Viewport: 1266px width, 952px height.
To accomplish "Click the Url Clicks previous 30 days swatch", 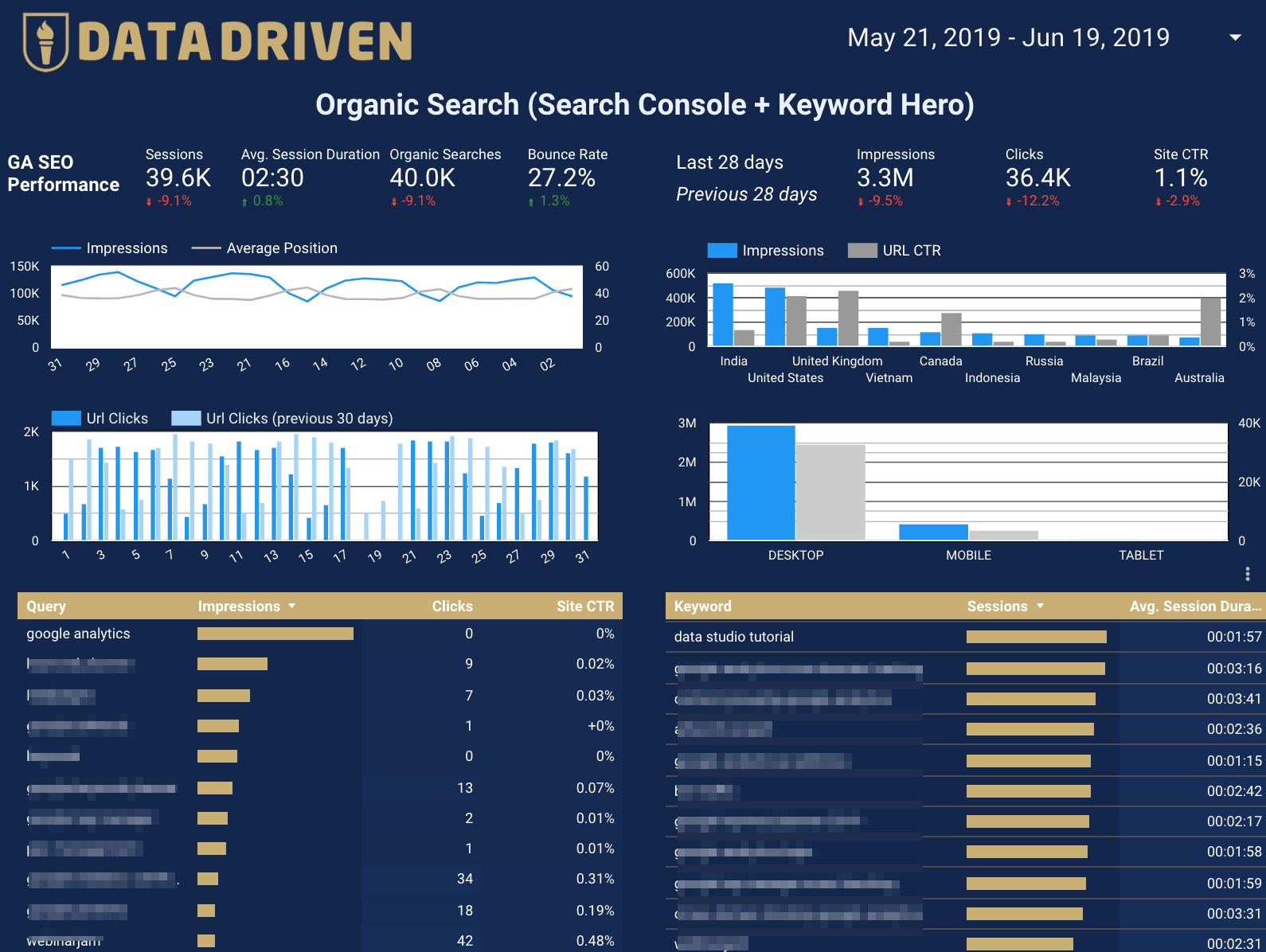I will coord(186,419).
